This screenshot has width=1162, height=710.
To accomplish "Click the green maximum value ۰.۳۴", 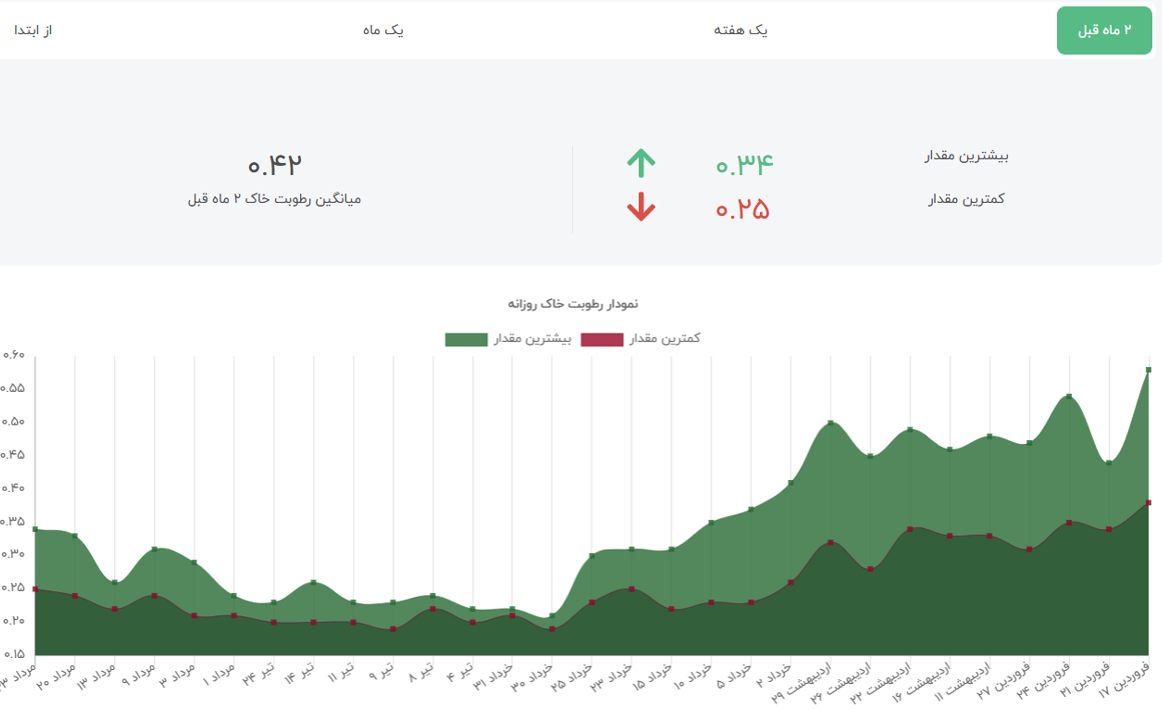I will click(x=744, y=164).
